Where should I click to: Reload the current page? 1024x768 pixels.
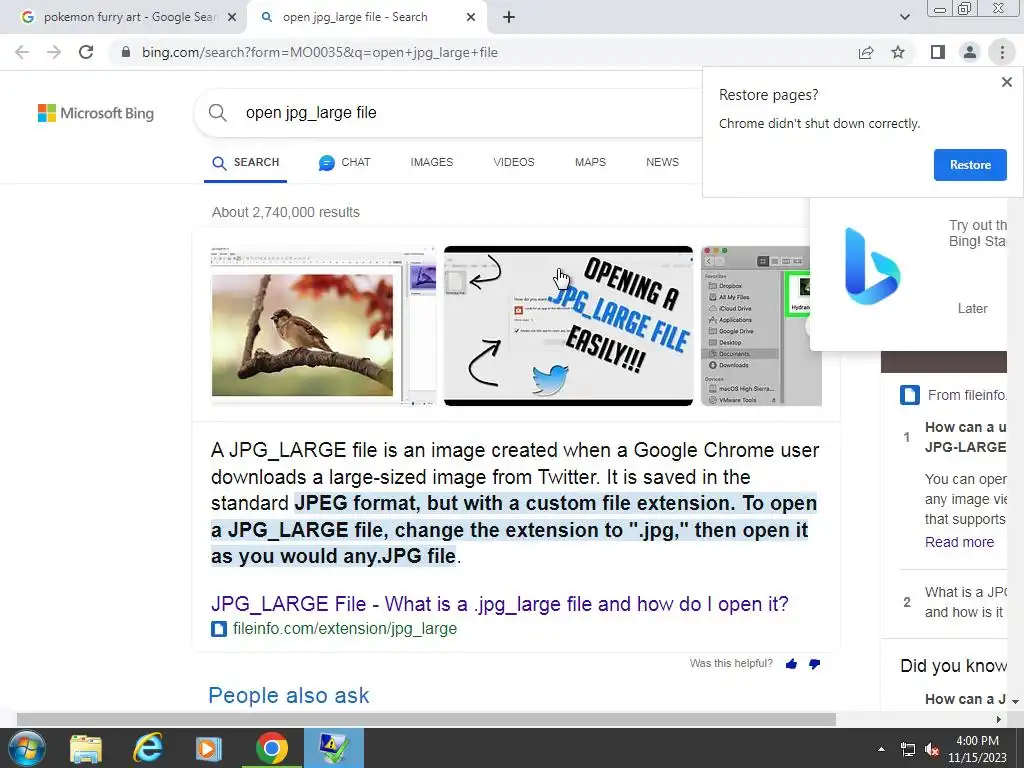pyautogui.click(x=86, y=52)
